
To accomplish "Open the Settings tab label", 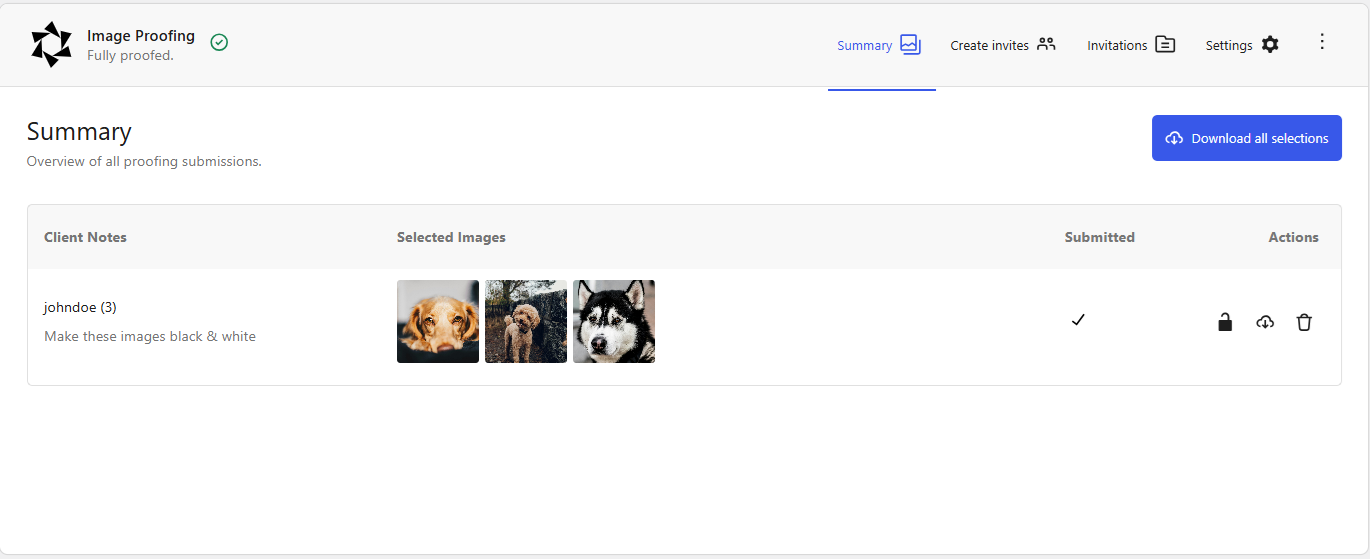I will click(1229, 45).
